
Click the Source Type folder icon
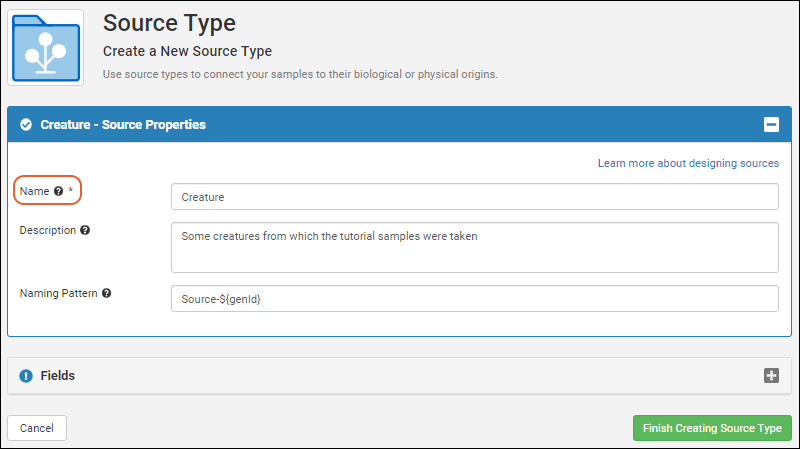[x=46, y=47]
